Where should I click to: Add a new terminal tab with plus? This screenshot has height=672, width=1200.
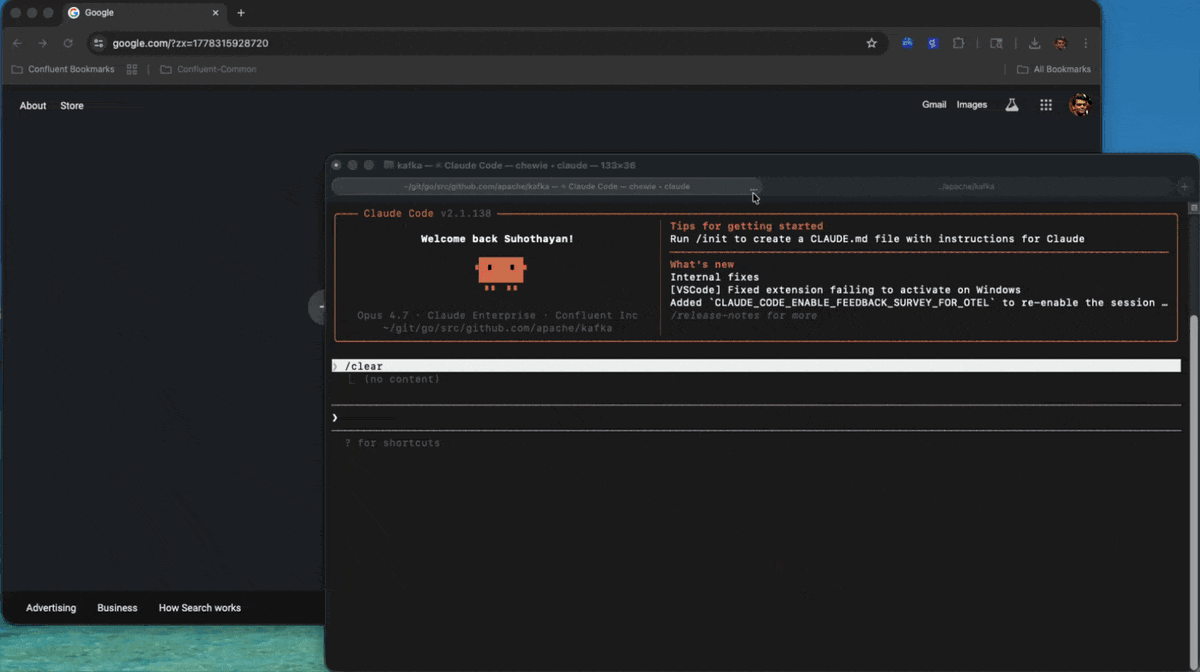pyautogui.click(x=1185, y=186)
